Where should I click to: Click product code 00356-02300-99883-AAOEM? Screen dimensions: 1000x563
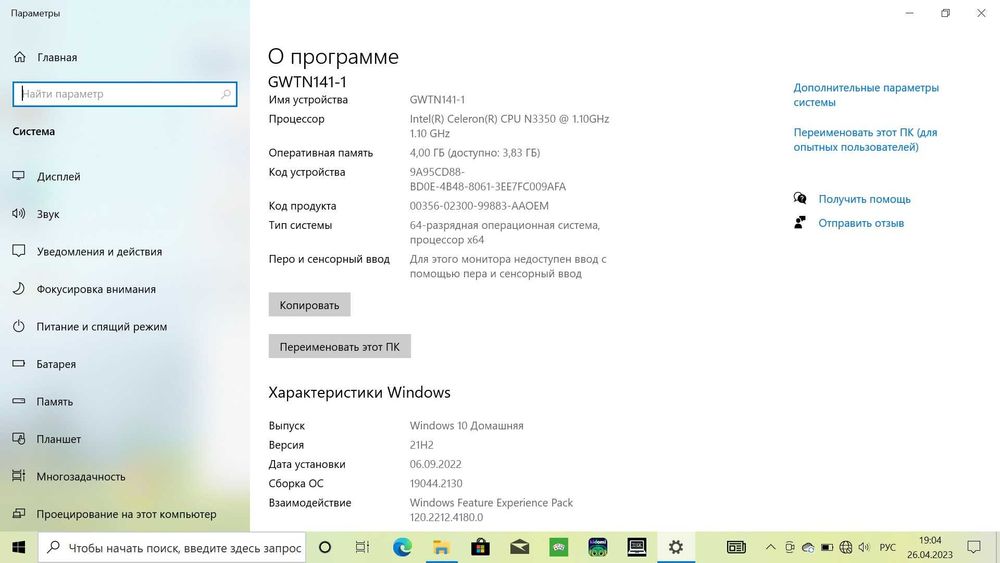479,206
